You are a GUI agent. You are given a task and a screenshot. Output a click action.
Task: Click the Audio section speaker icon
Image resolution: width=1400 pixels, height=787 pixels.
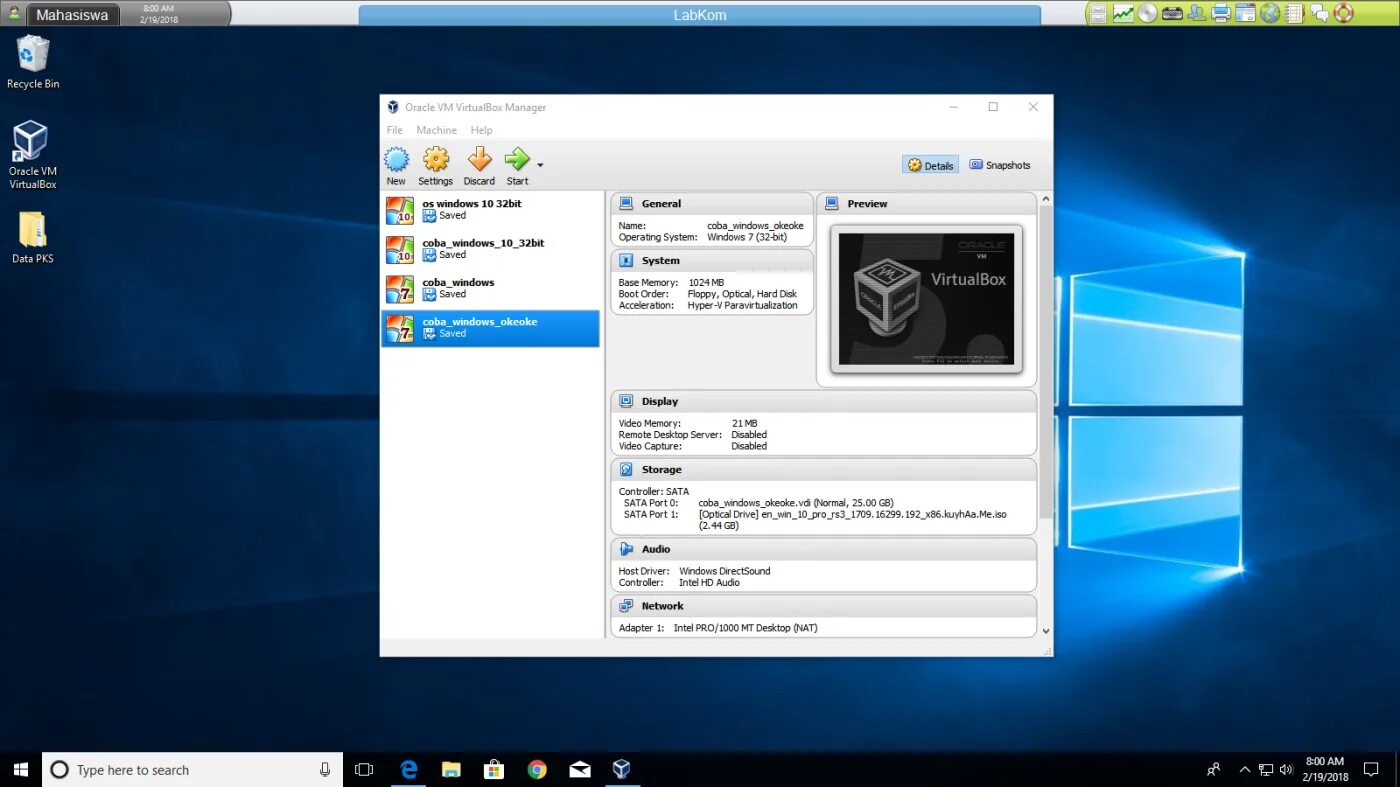(x=626, y=549)
